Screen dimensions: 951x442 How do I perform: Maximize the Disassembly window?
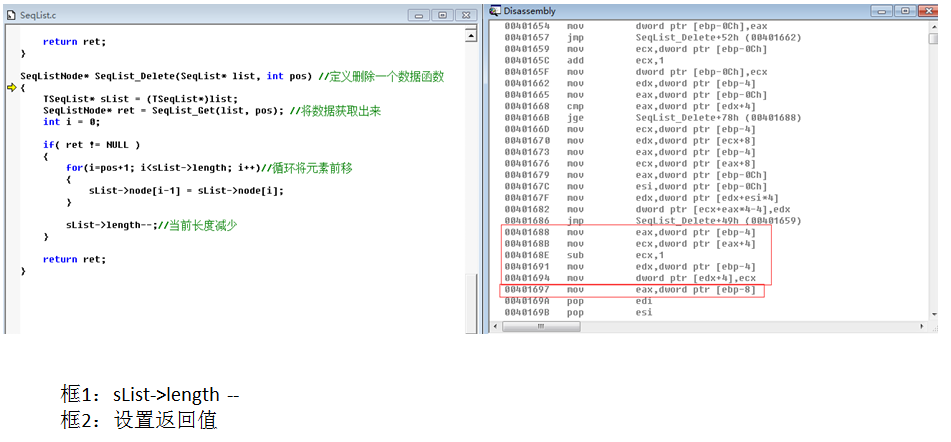pyautogui.click(x=906, y=11)
